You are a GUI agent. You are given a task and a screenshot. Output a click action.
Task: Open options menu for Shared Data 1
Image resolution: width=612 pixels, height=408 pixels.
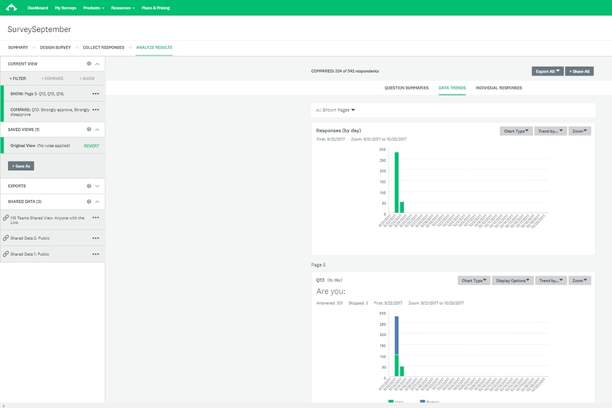click(x=96, y=254)
